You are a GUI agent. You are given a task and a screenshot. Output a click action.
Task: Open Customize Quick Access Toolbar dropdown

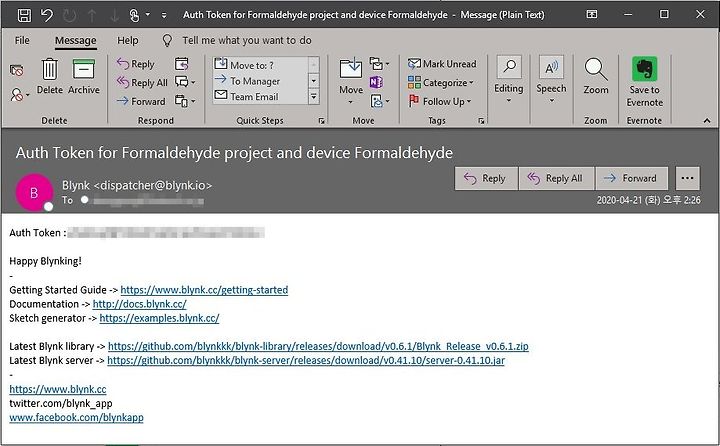[x=164, y=15]
